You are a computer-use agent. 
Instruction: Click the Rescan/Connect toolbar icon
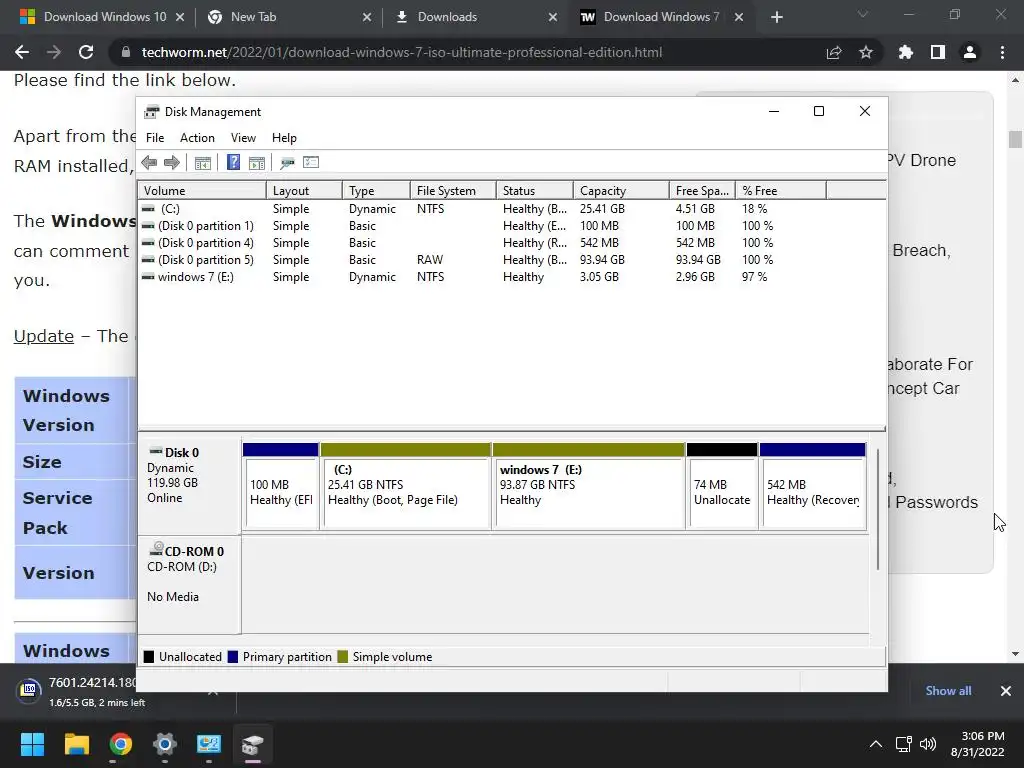point(287,163)
